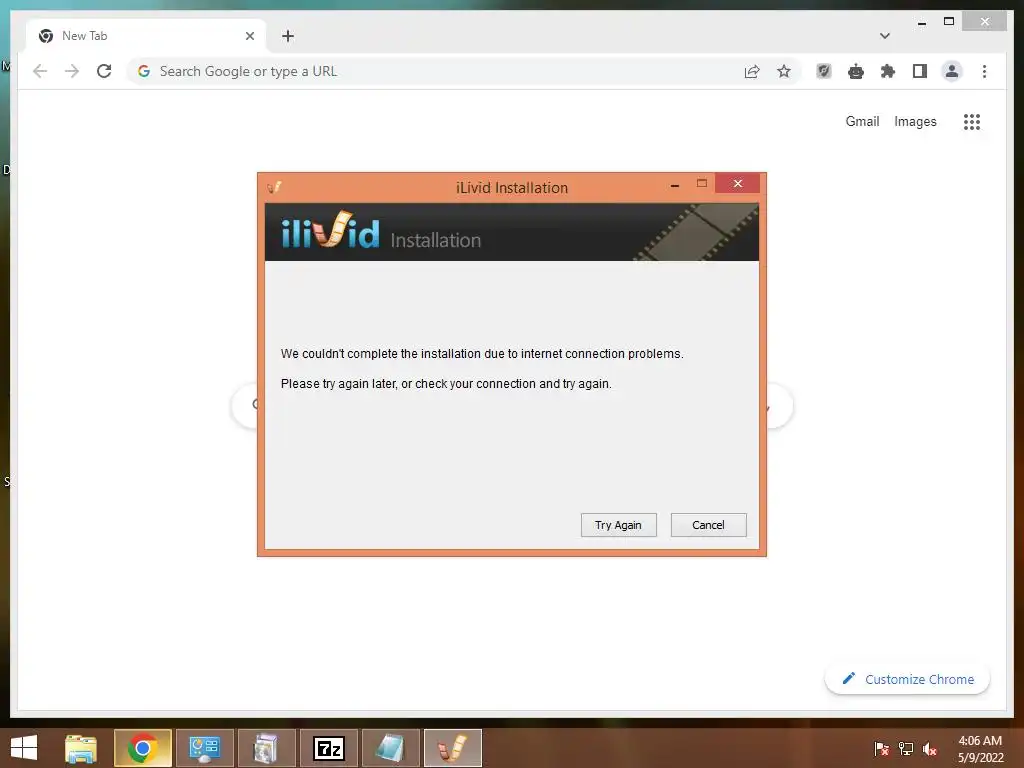Share this page from the address bar
Screen dimensions: 1024x768
[x=752, y=71]
